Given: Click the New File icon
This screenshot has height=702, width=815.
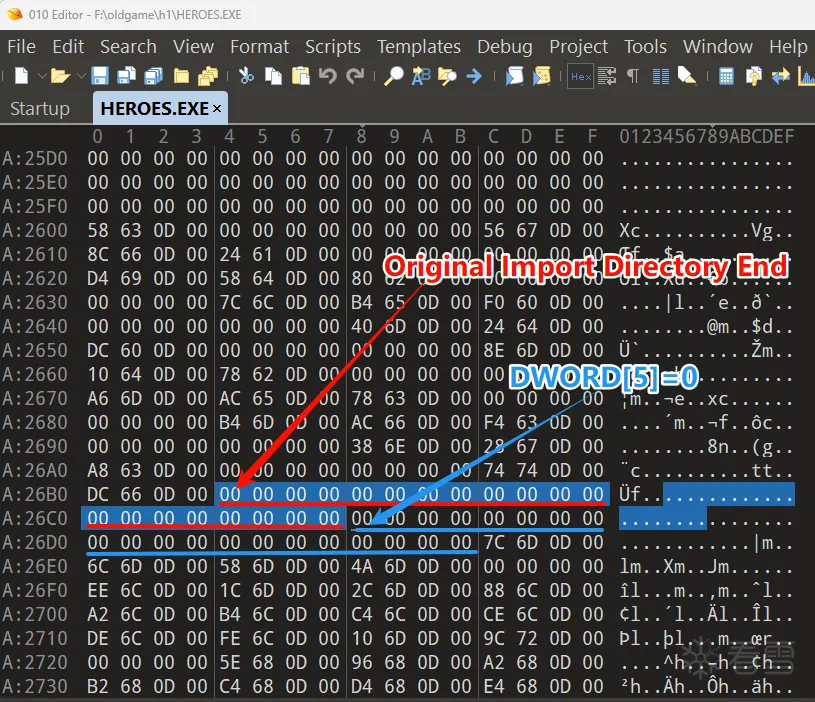Looking at the screenshot, I should (x=21, y=76).
